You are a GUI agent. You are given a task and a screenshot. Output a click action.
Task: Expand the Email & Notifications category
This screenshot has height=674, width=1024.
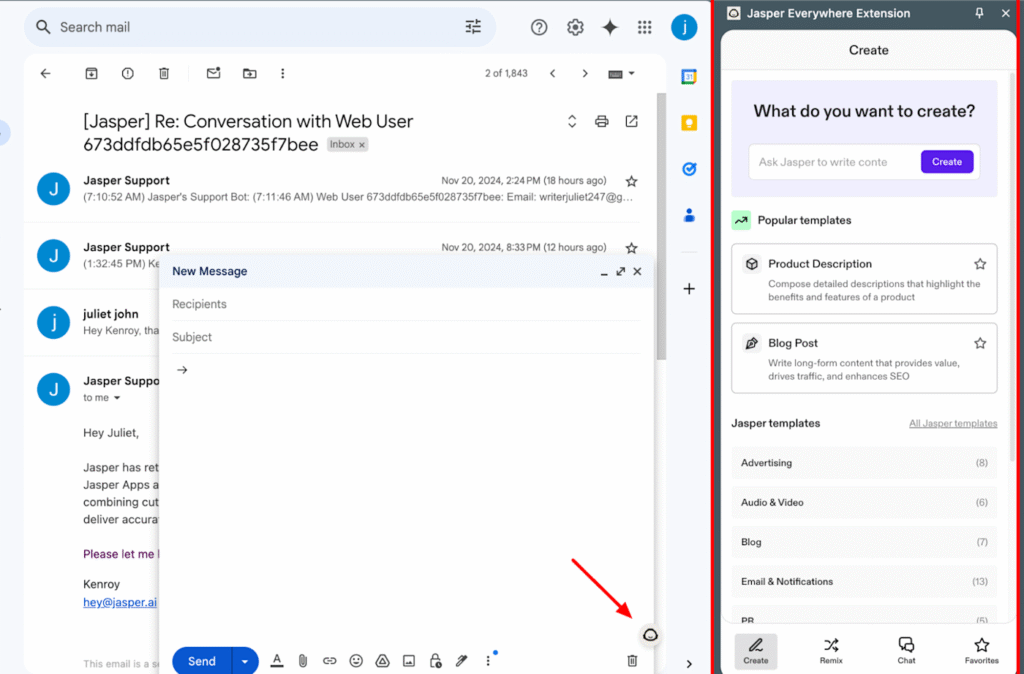864,581
